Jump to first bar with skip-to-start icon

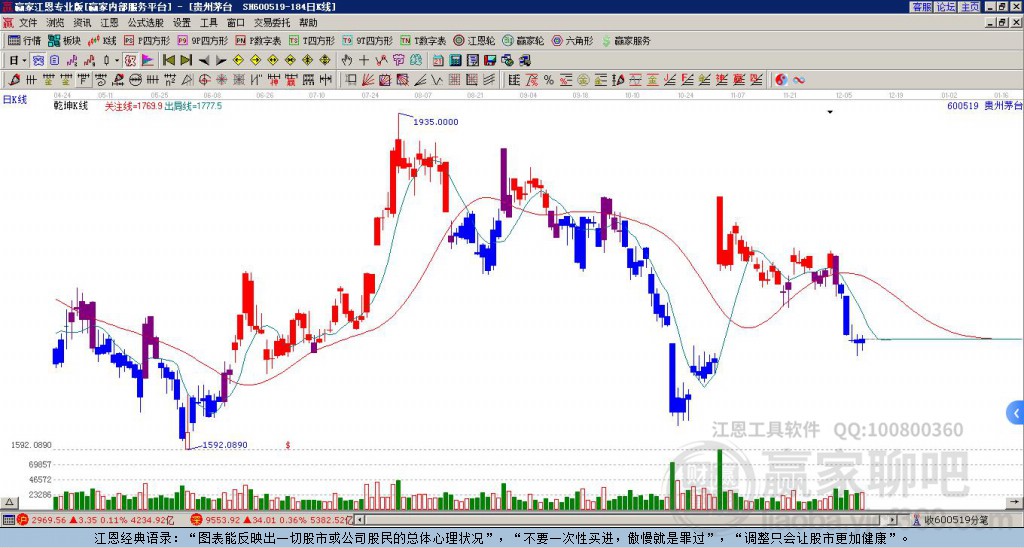pos(168,61)
